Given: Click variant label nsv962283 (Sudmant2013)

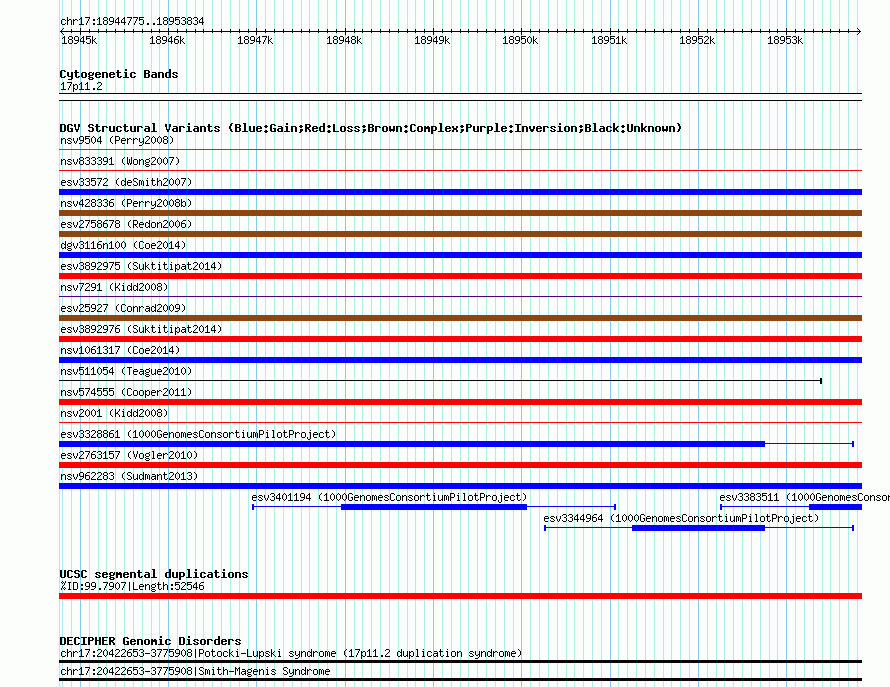Looking at the screenshot, I should click(129, 476).
